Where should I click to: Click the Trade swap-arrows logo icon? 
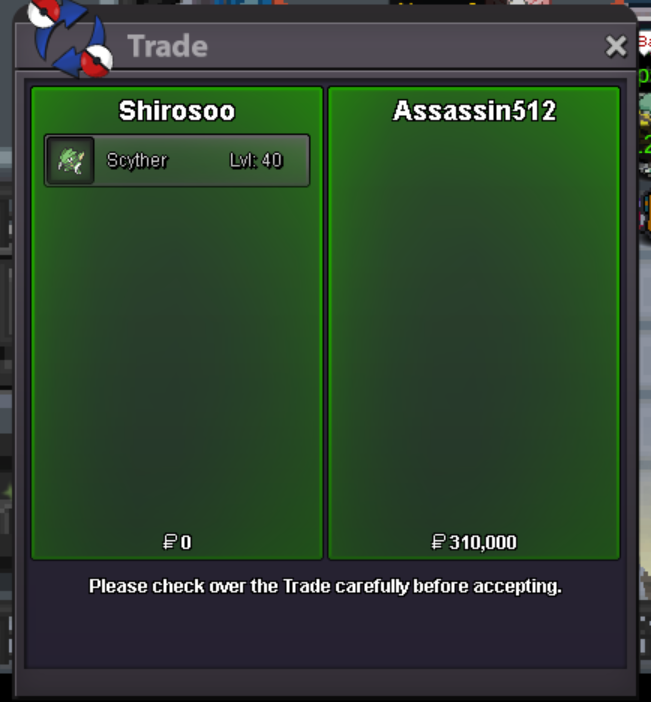pyautogui.click(x=70, y=39)
